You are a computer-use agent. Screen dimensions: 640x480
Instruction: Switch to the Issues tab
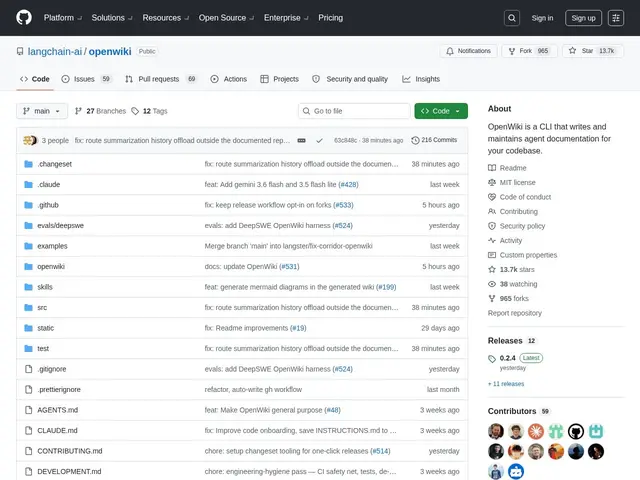[87, 79]
